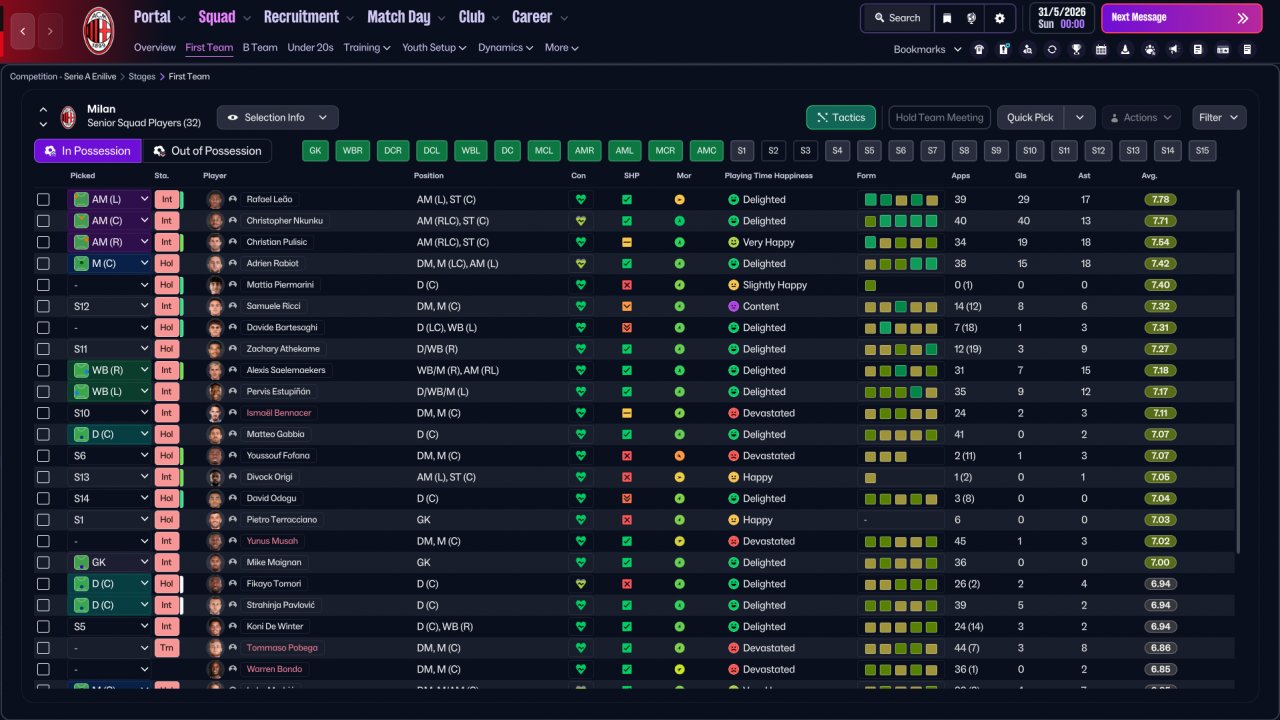Viewport: 1280px width, 720px height.
Task: Open the calendar bookmark icon
Action: (1101, 49)
